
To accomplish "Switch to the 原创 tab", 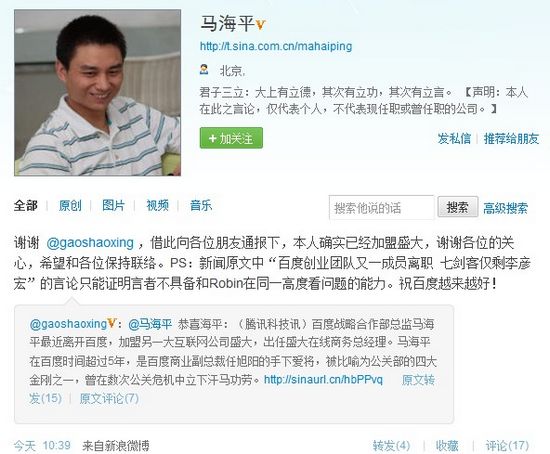I will pos(70,206).
